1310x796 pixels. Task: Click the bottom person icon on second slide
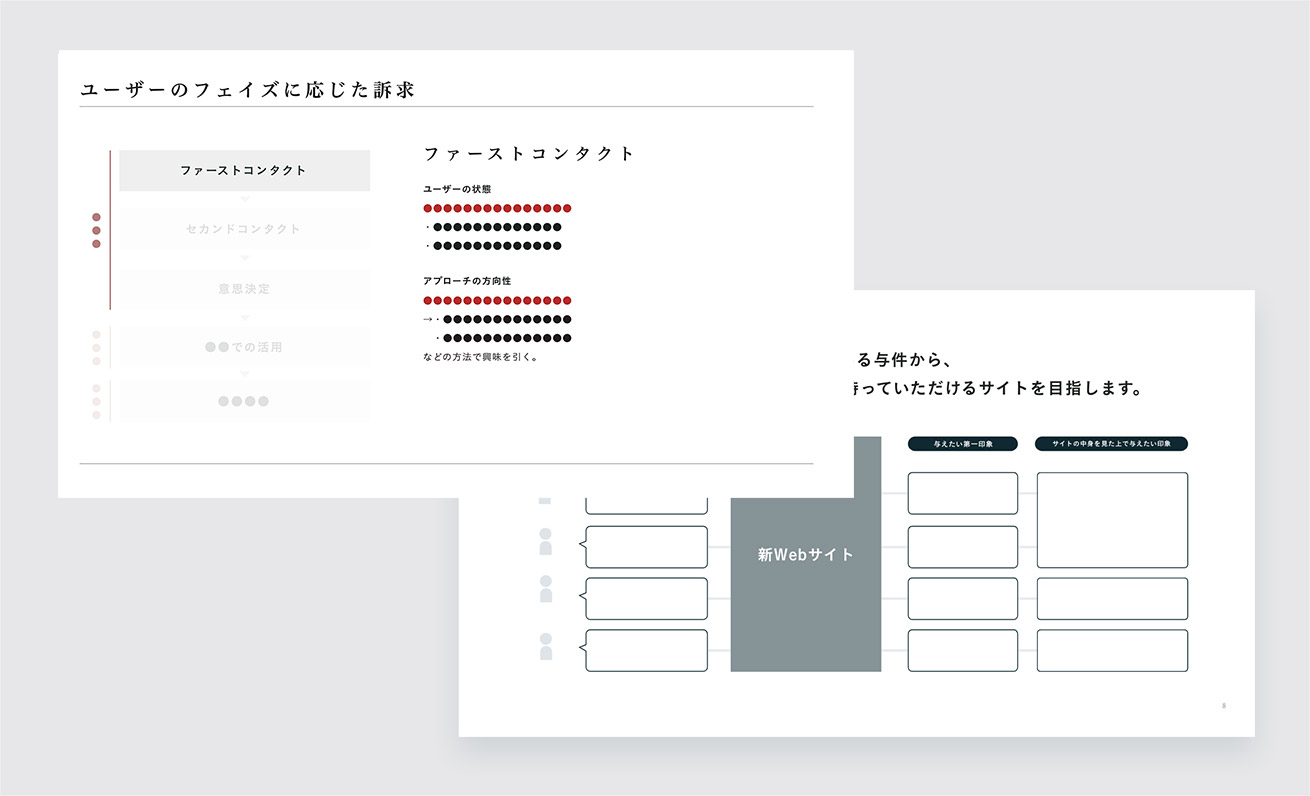[545, 647]
